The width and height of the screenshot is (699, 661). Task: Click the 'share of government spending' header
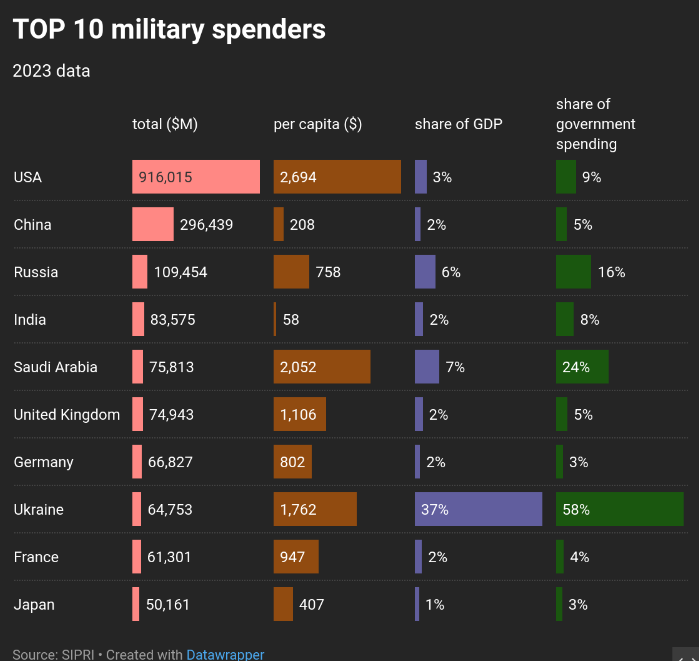(595, 124)
